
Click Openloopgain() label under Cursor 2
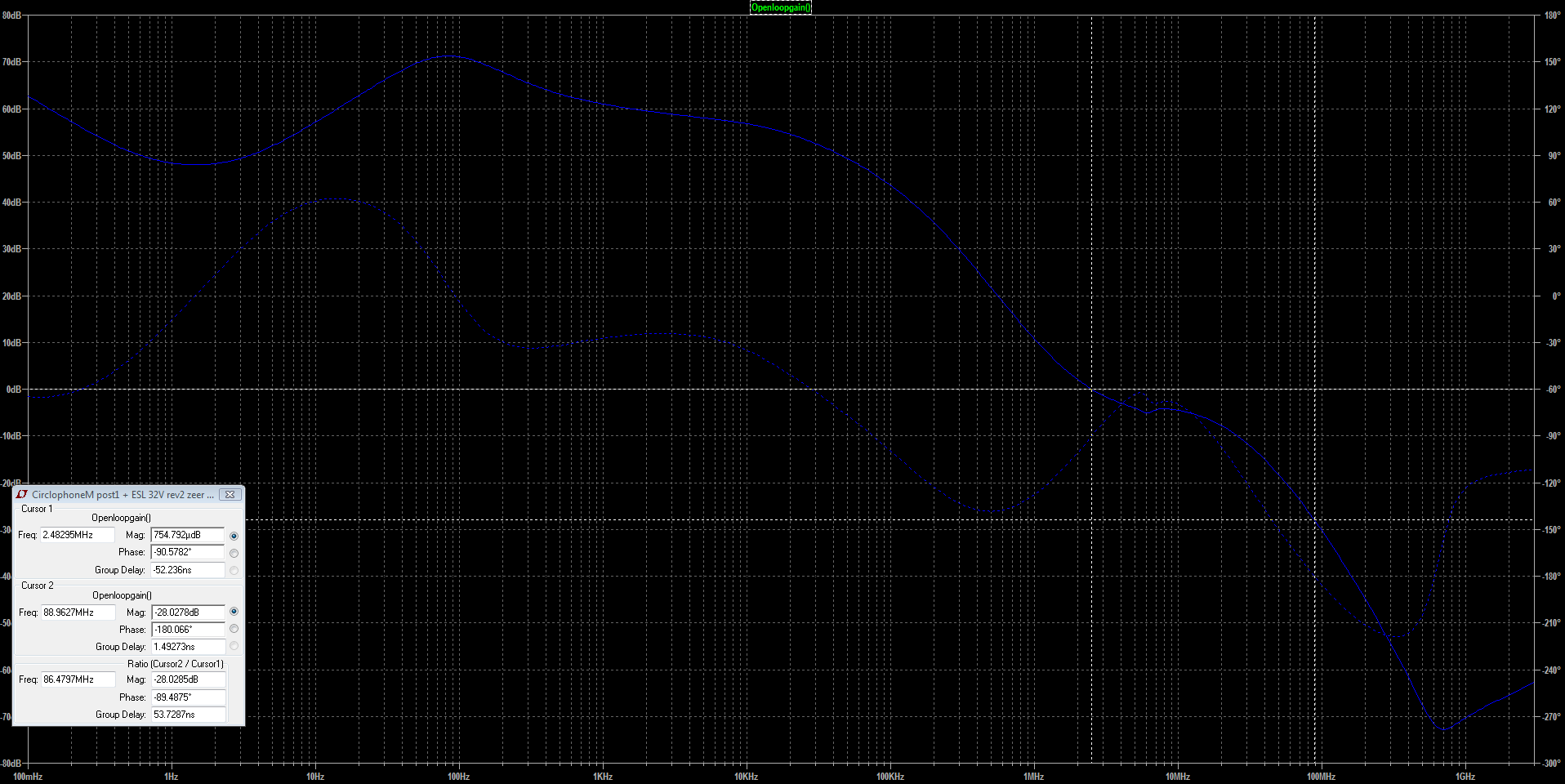point(122,595)
